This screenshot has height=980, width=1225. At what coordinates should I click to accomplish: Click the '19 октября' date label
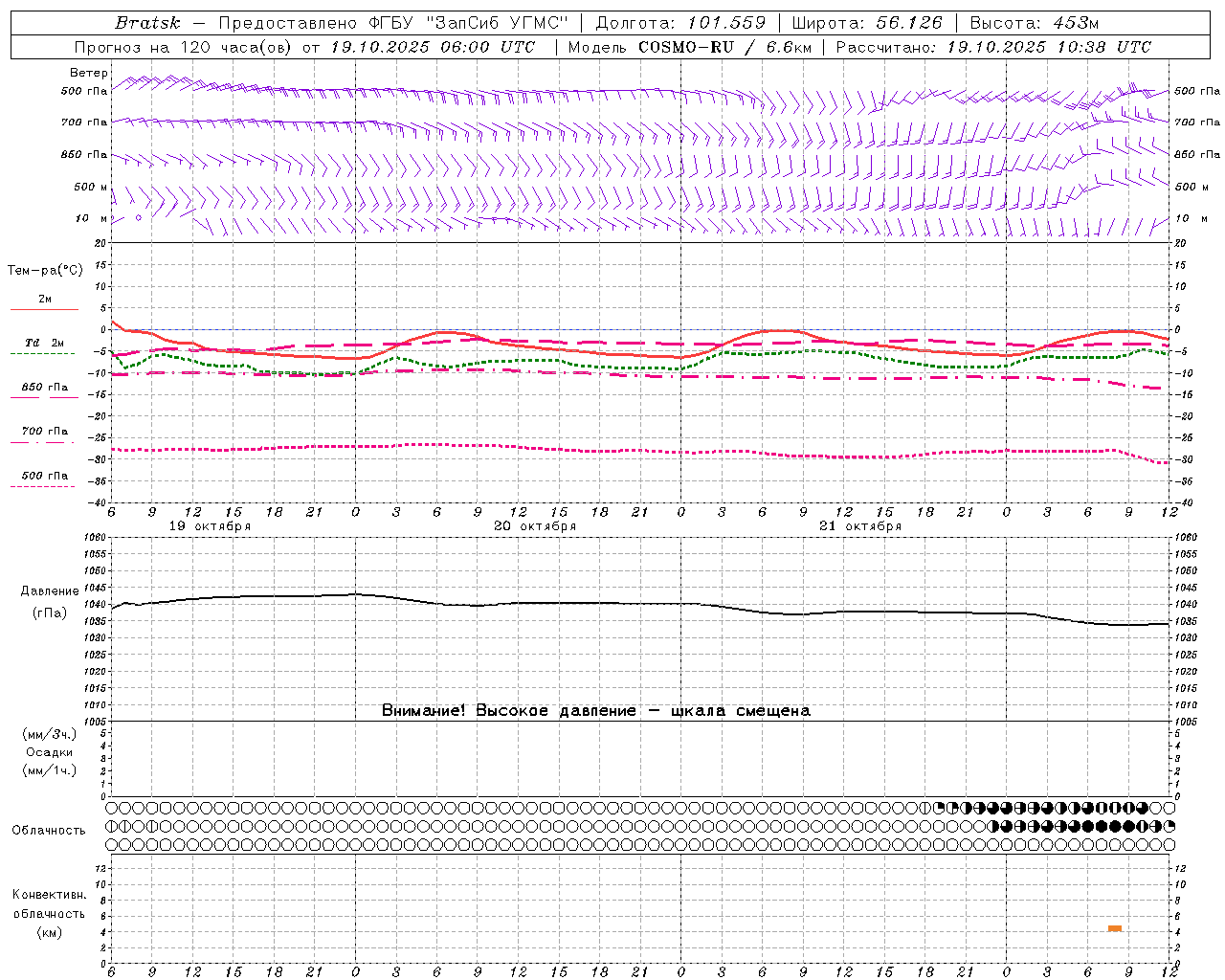(211, 526)
